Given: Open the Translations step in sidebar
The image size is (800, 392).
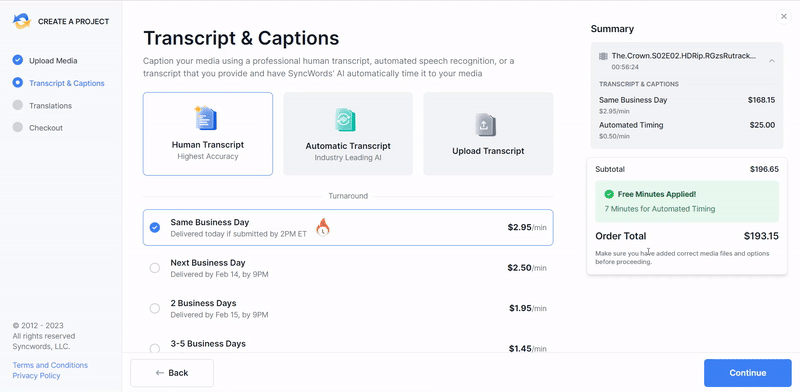Looking at the screenshot, I should point(51,106).
